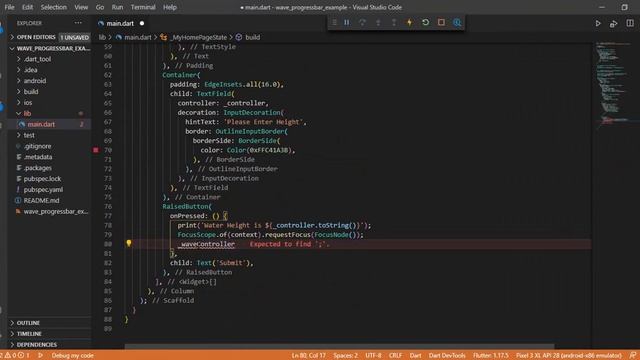Open the Edit menu

pos(27,7)
